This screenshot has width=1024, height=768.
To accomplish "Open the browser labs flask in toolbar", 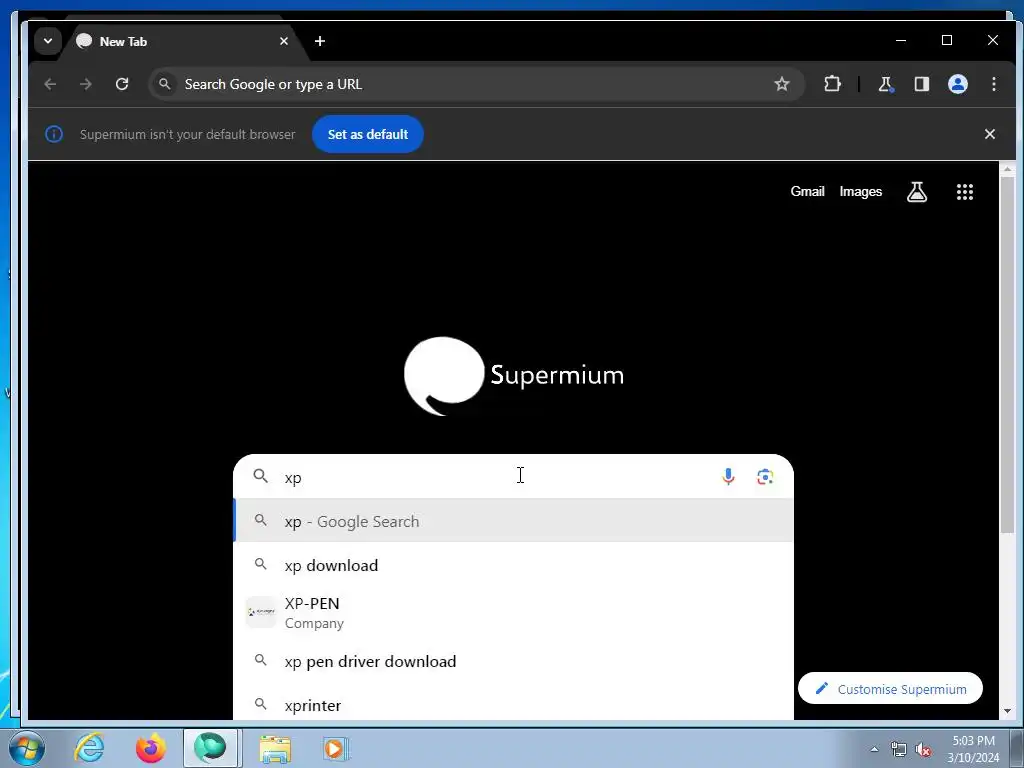I will point(886,84).
